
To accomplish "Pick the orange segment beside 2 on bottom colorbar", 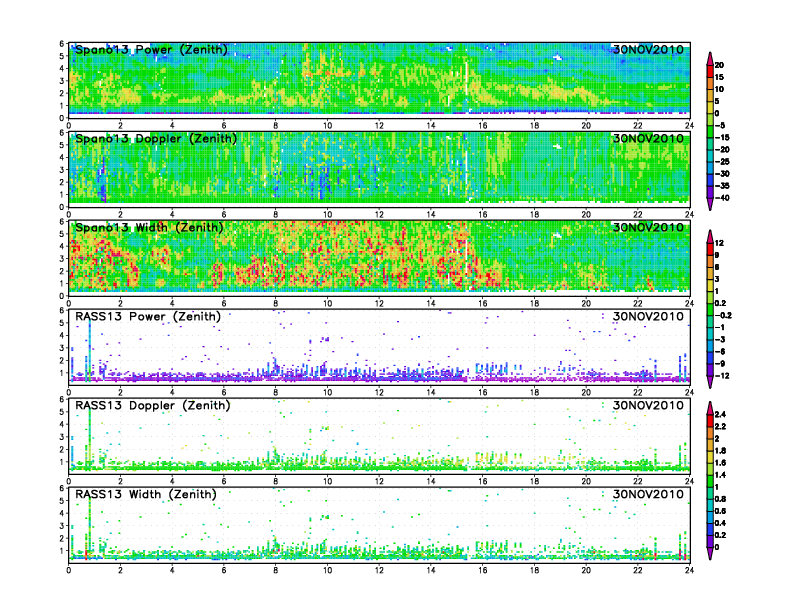I will tap(710, 433).
